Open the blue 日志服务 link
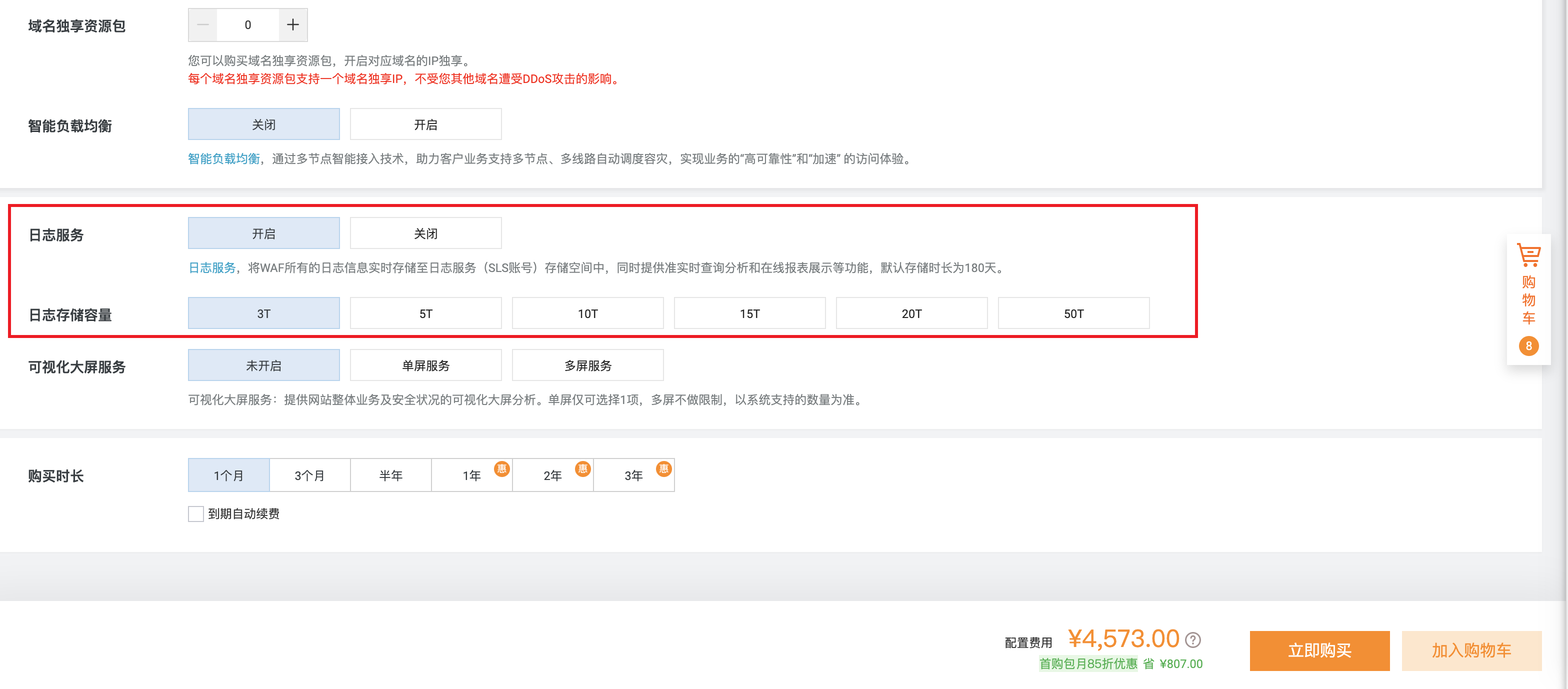Screen dimensions: 1568x689 point(212,268)
